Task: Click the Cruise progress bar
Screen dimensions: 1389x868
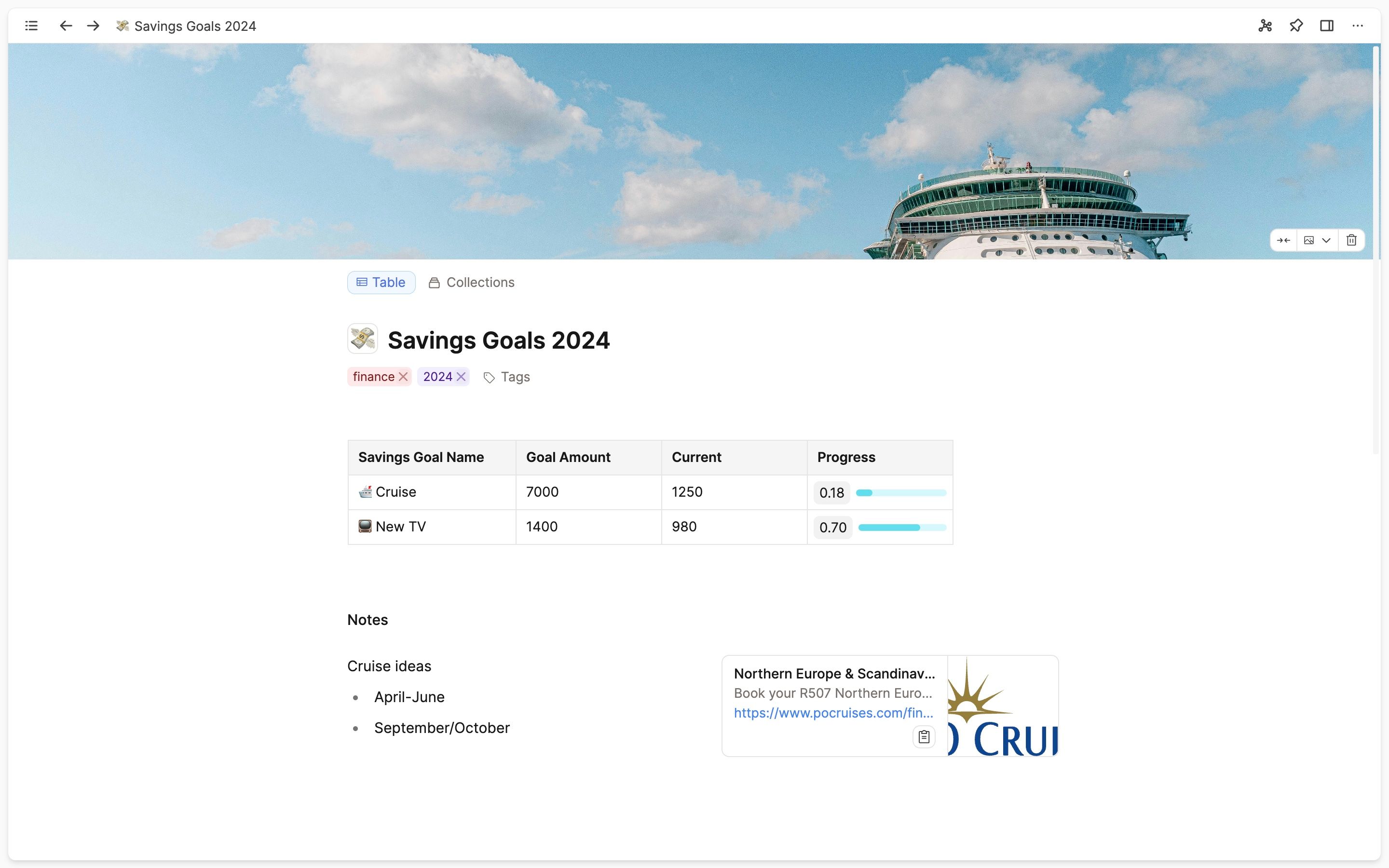Action: click(x=900, y=492)
